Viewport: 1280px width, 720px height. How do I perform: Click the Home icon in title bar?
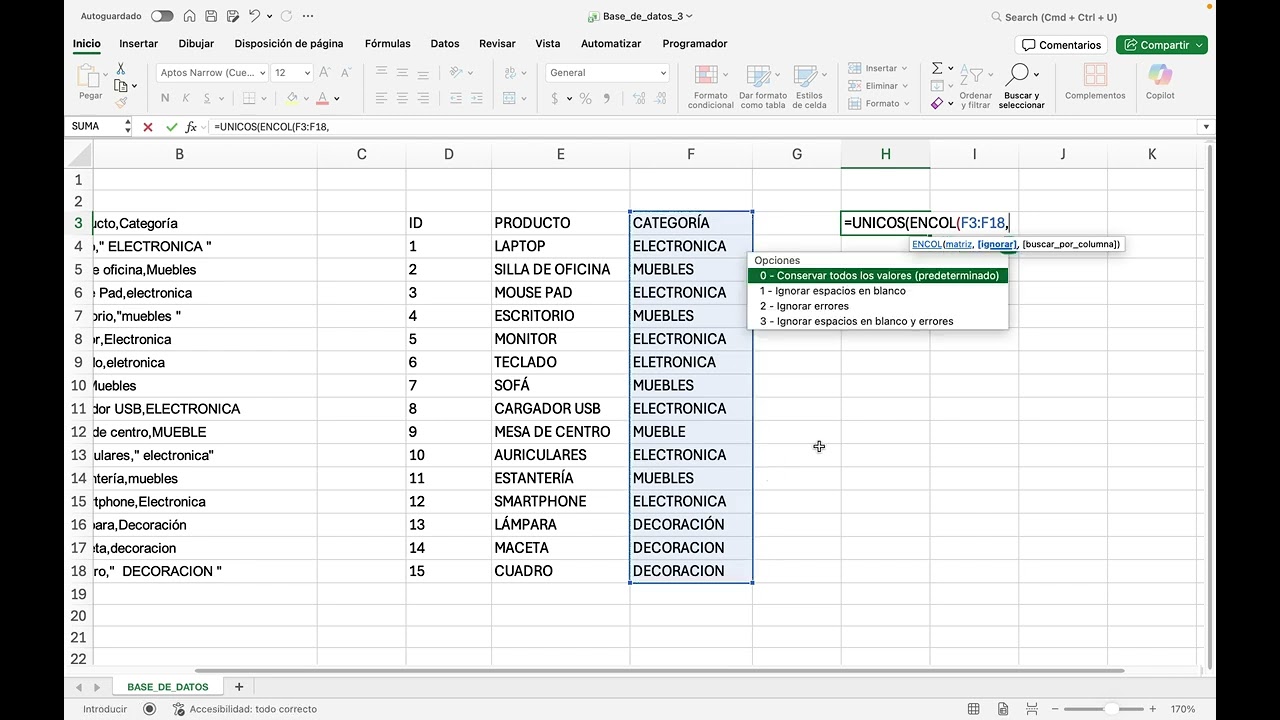(x=189, y=16)
